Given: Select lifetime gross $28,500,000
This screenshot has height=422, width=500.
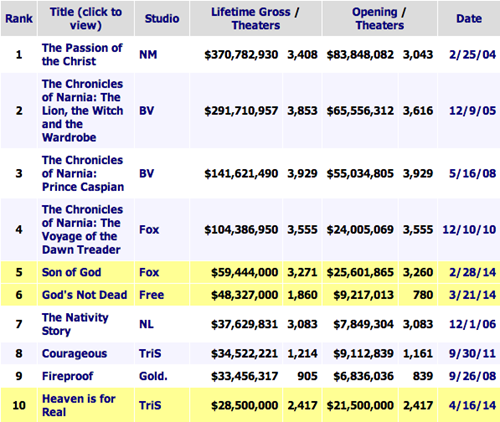Looking at the screenshot, I should pyautogui.click(x=245, y=405).
